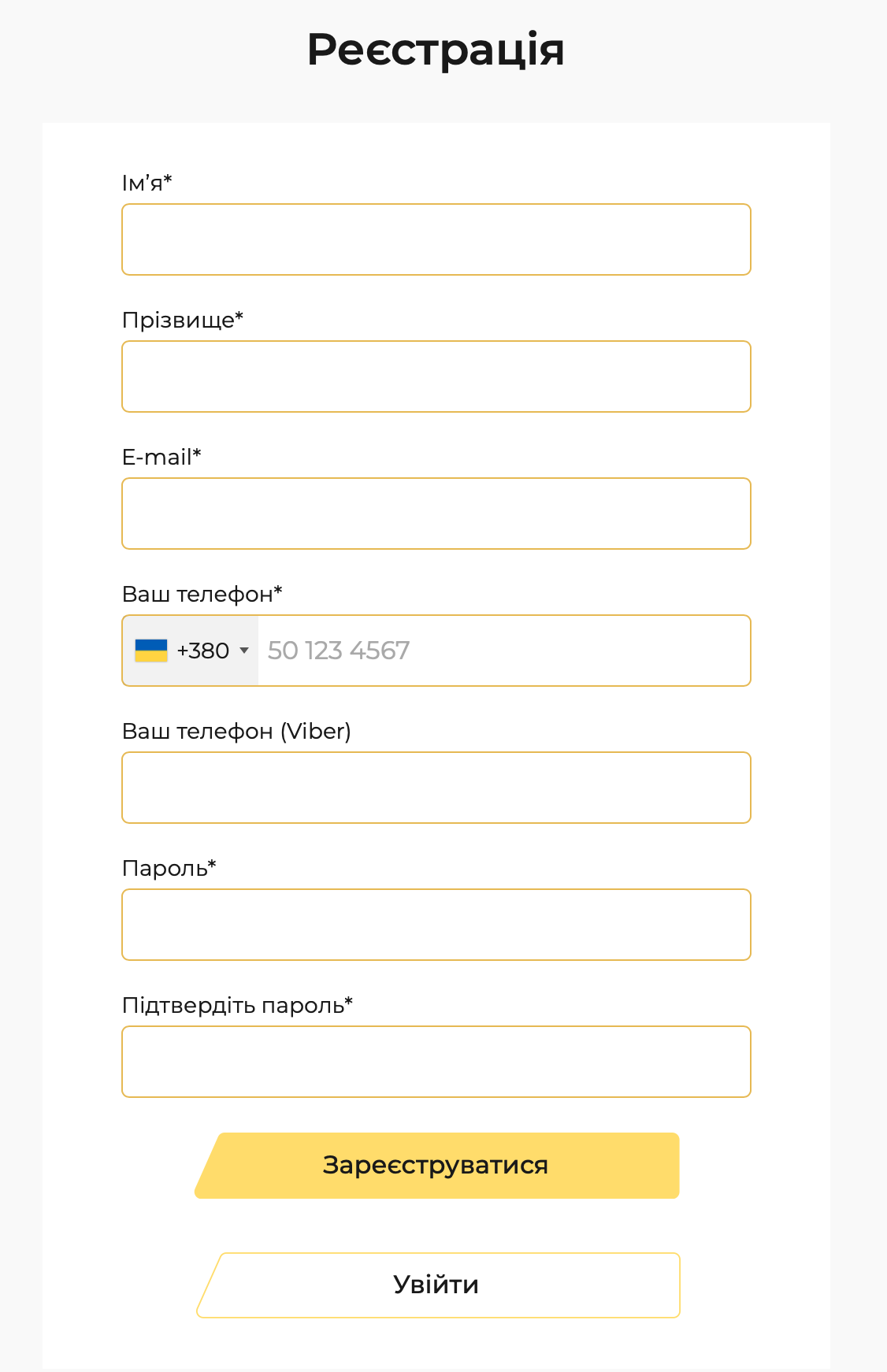Click into the Пароль input field
The image size is (887, 1372).
pyautogui.click(x=436, y=925)
